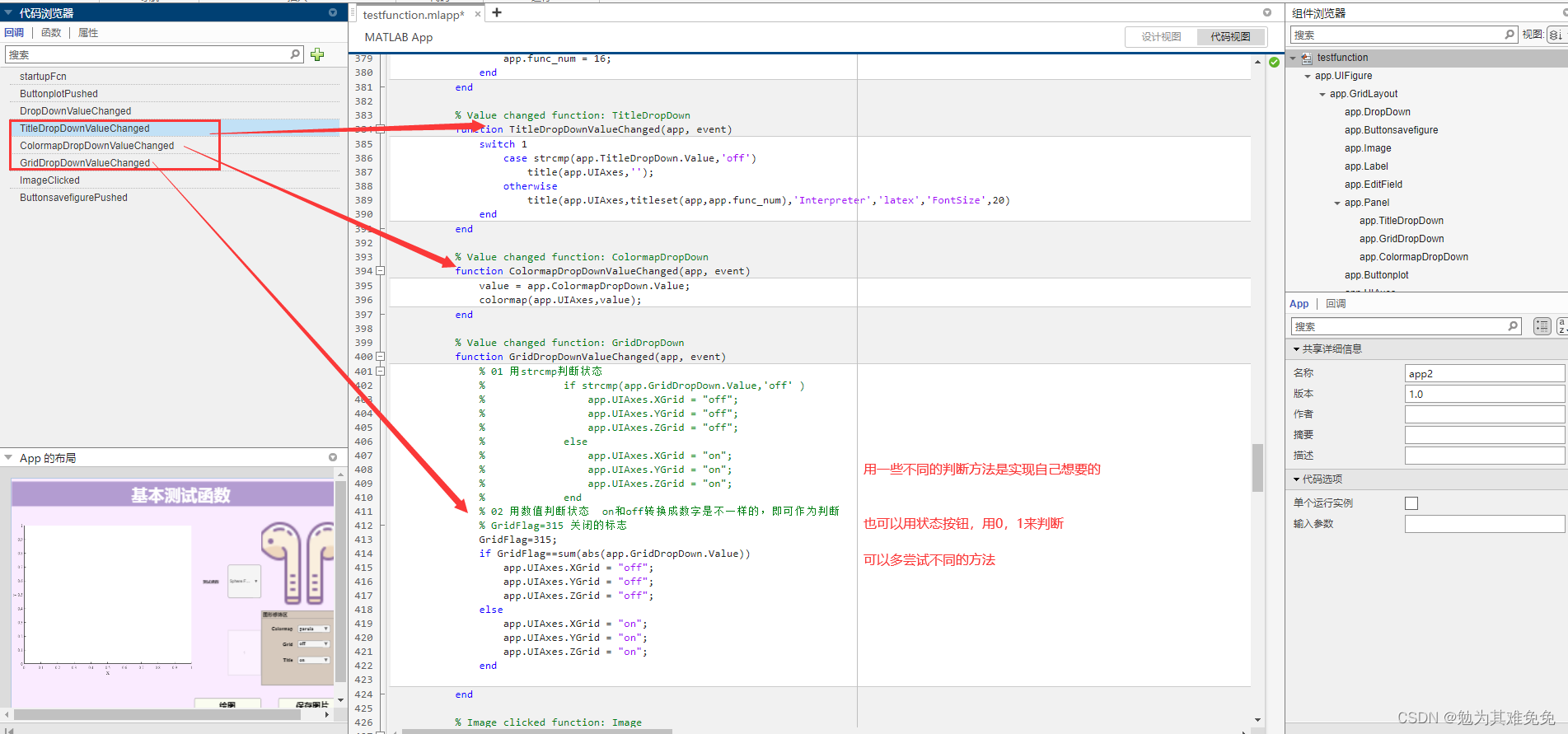Viewport: 1568px width, 734px height.
Task: Click the green code analyzer status icon
Action: (1274, 62)
